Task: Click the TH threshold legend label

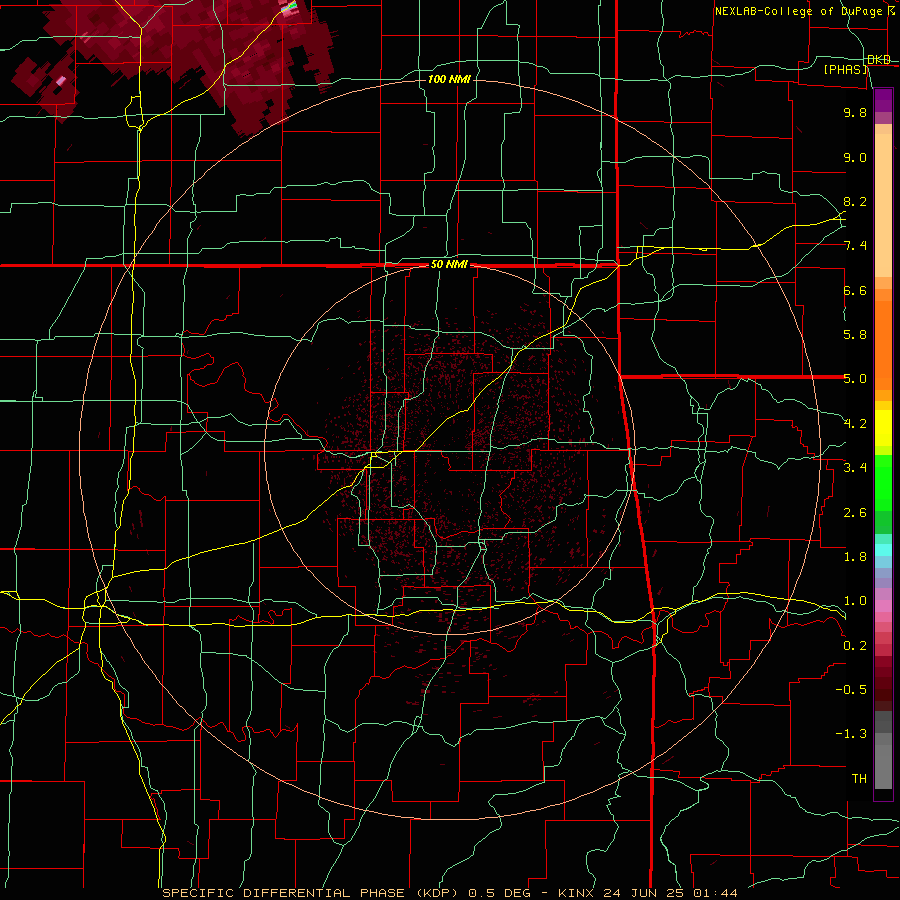Action: pos(859,779)
